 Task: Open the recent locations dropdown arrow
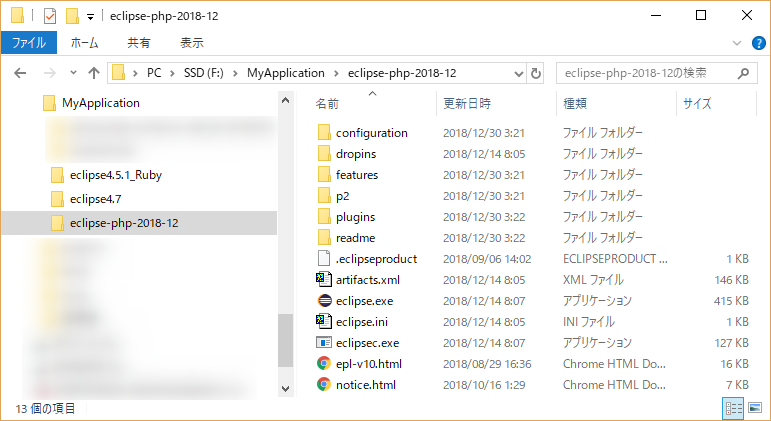tap(73, 73)
